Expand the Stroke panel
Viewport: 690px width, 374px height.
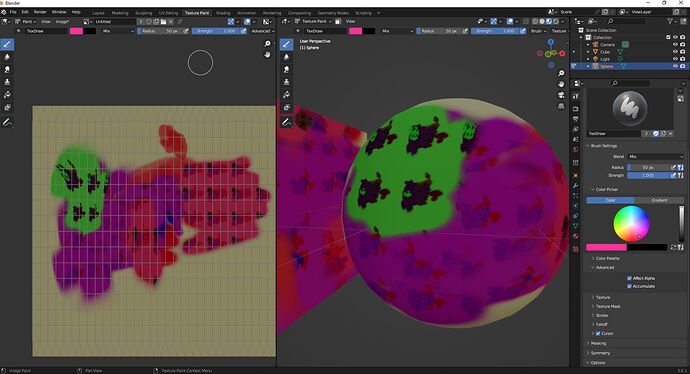(601, 315)
